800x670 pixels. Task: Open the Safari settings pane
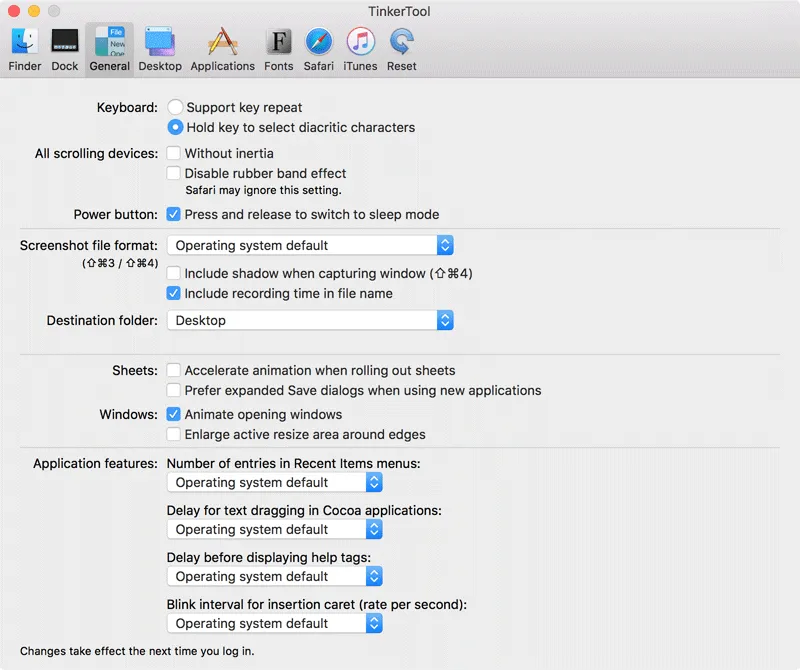click(x=318, y=45)
